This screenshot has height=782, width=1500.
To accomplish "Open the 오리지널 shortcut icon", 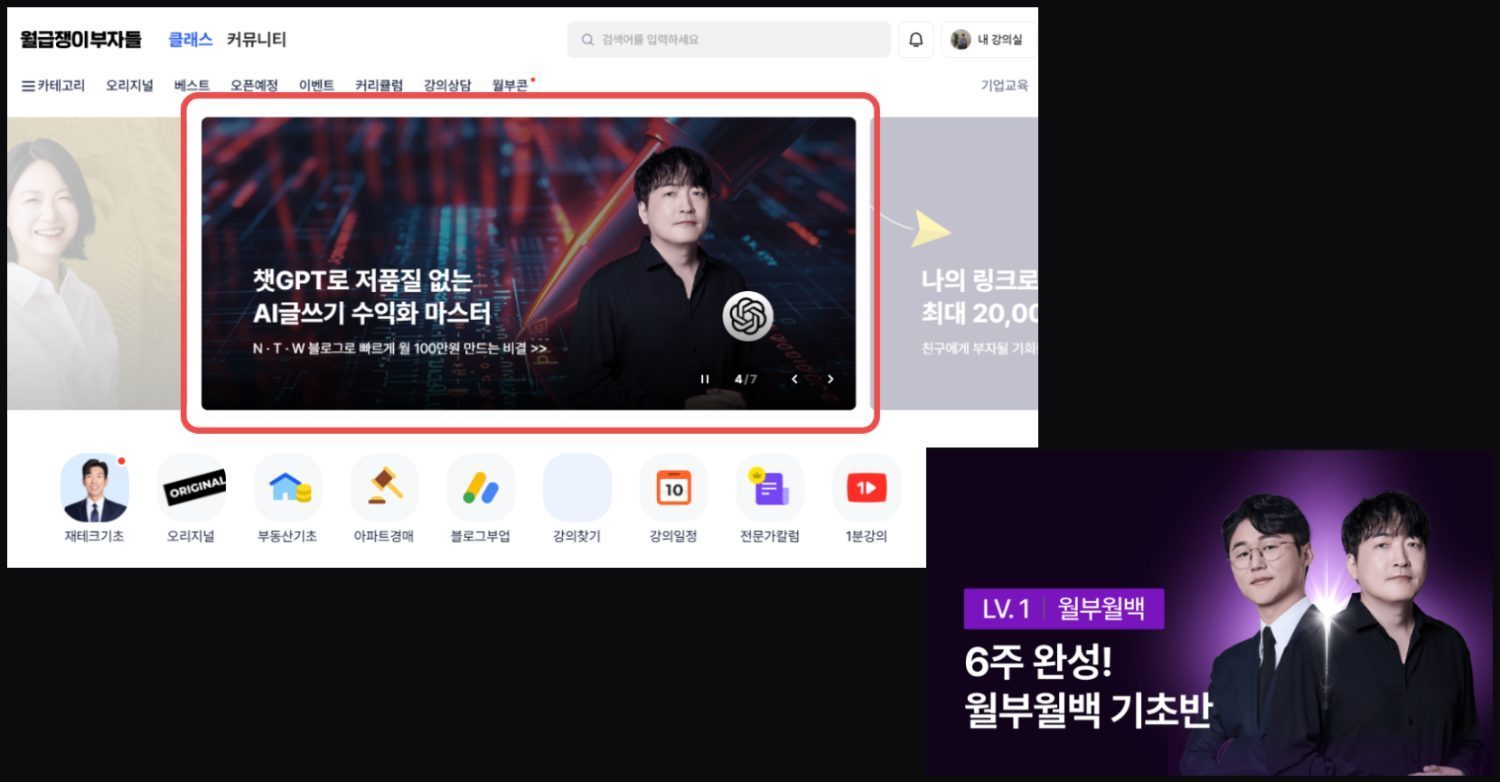I will (191, 488).
